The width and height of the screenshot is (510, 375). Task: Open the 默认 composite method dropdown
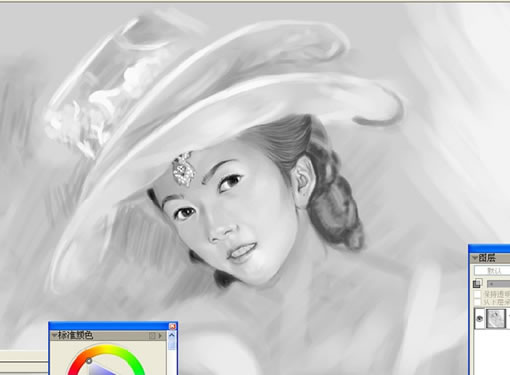click(492, 271)
